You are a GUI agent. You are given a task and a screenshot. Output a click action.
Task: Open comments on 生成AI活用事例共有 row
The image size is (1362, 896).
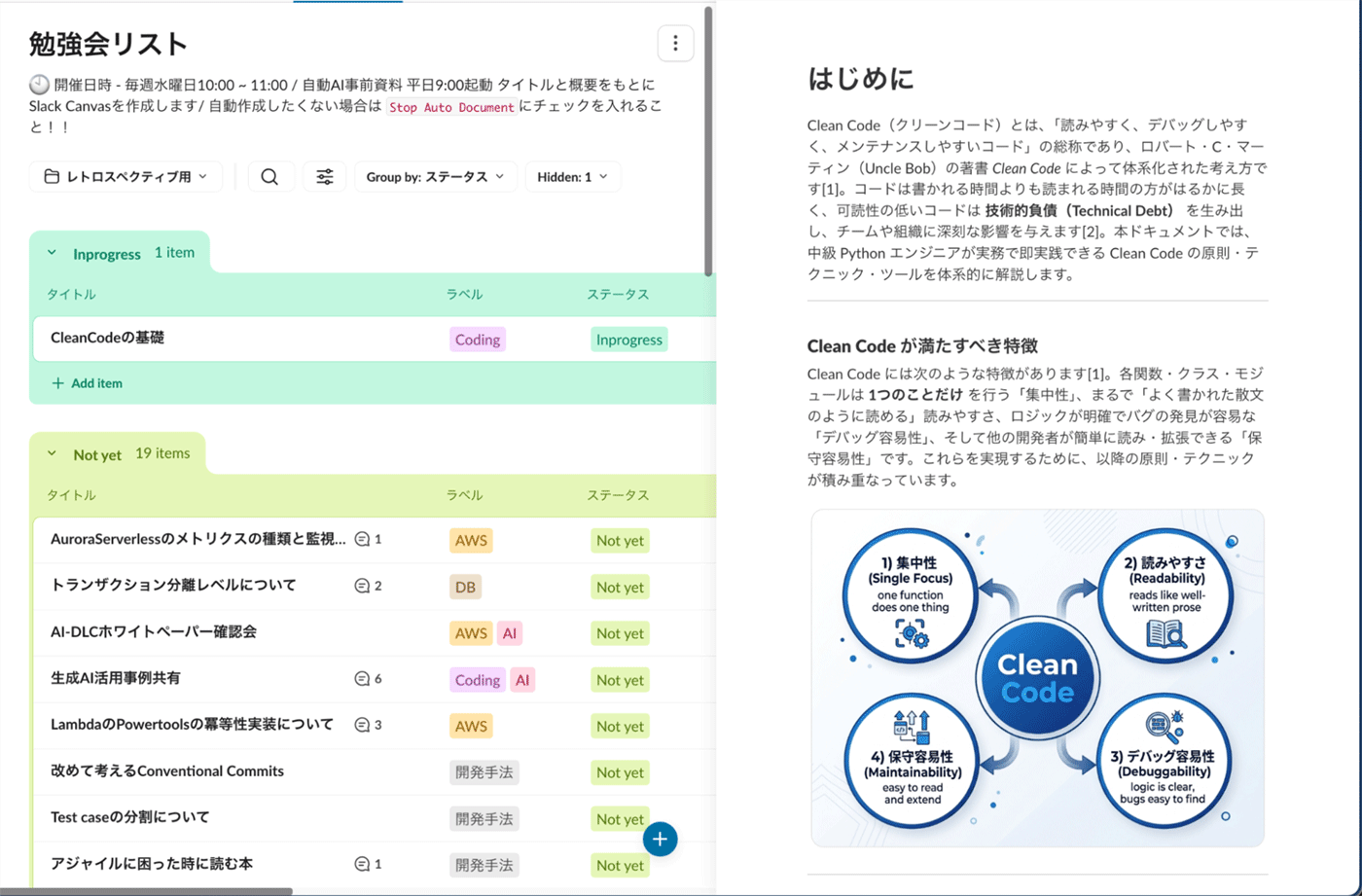click(x=368, y=678)
